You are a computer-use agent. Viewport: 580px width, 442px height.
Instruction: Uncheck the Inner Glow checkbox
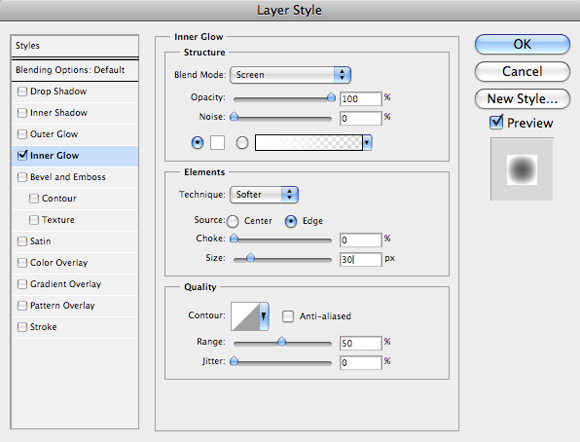(22, 155)
